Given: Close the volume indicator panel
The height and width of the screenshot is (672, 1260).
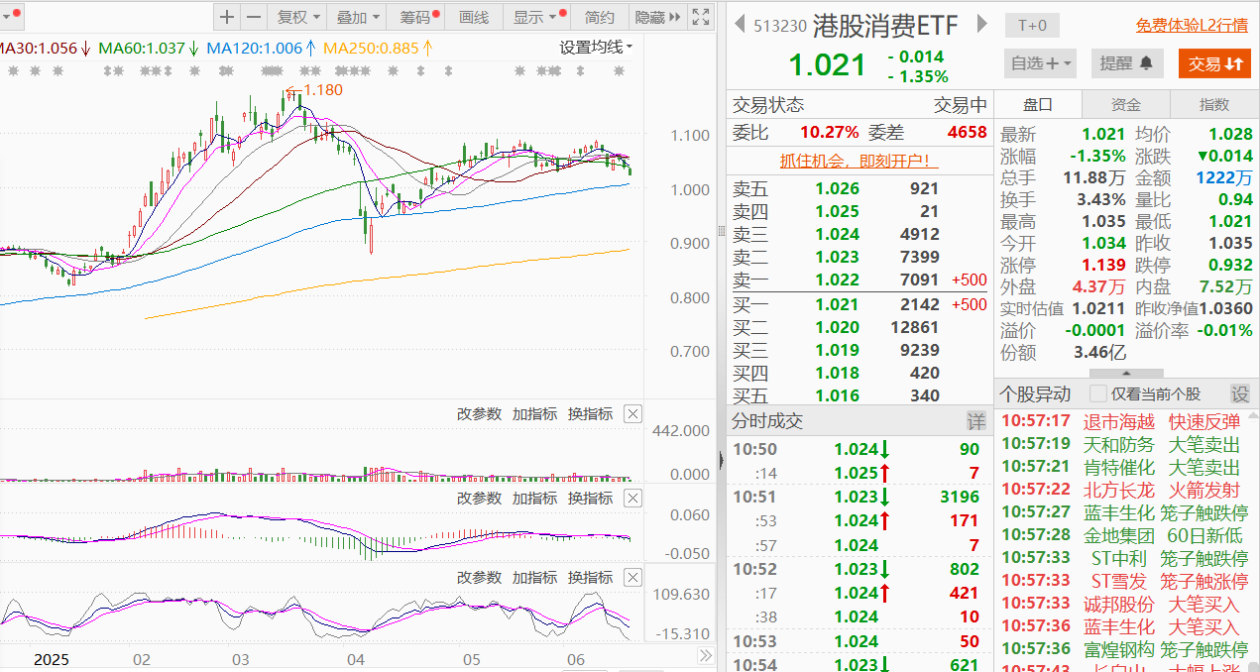Looking at the screenshot, I should [632, 414].
